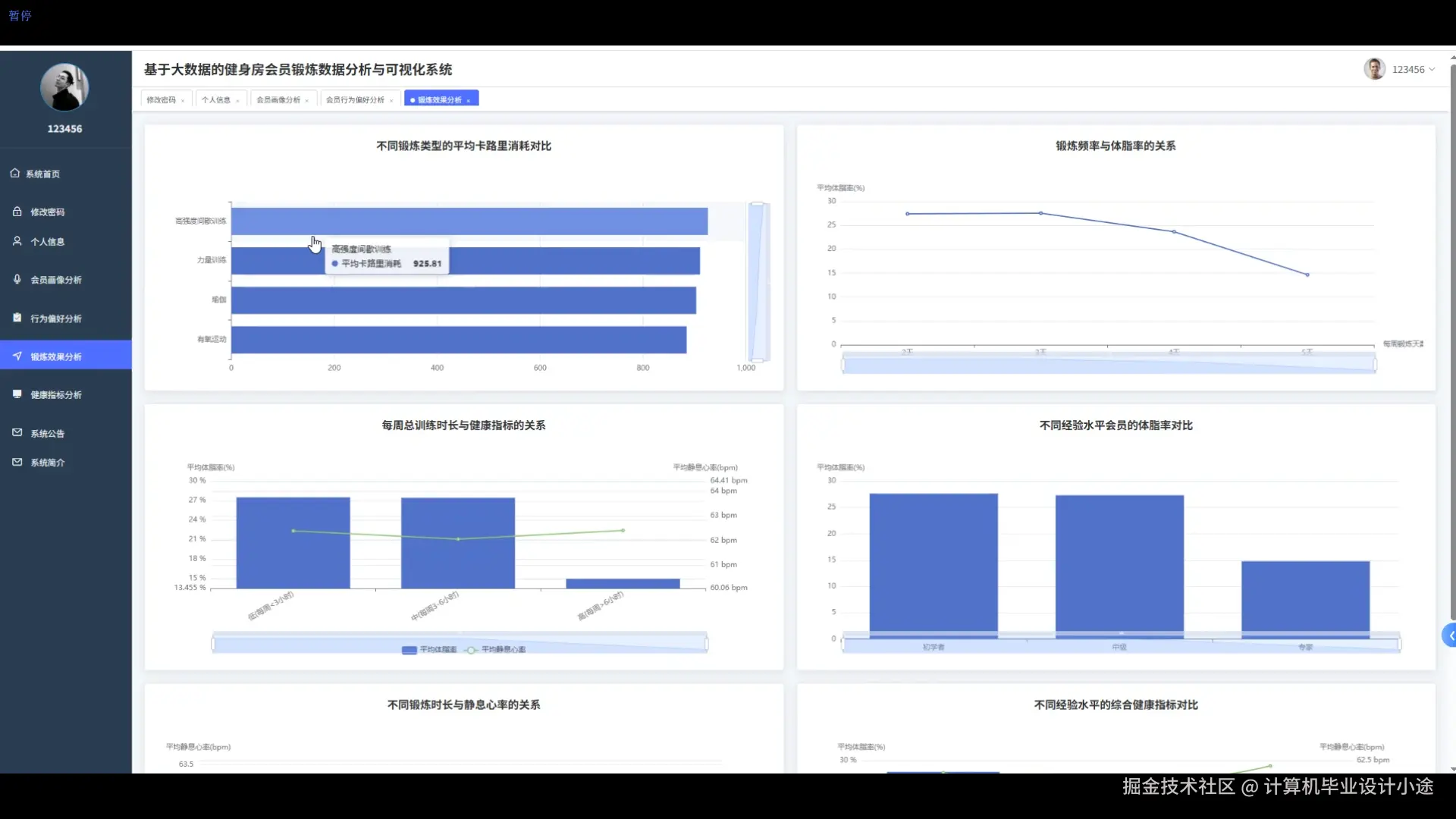The height and width of the screenshot is (819, 1456).
Task: Click the envelope icon for 系统公告
Action: pos(17,433)
